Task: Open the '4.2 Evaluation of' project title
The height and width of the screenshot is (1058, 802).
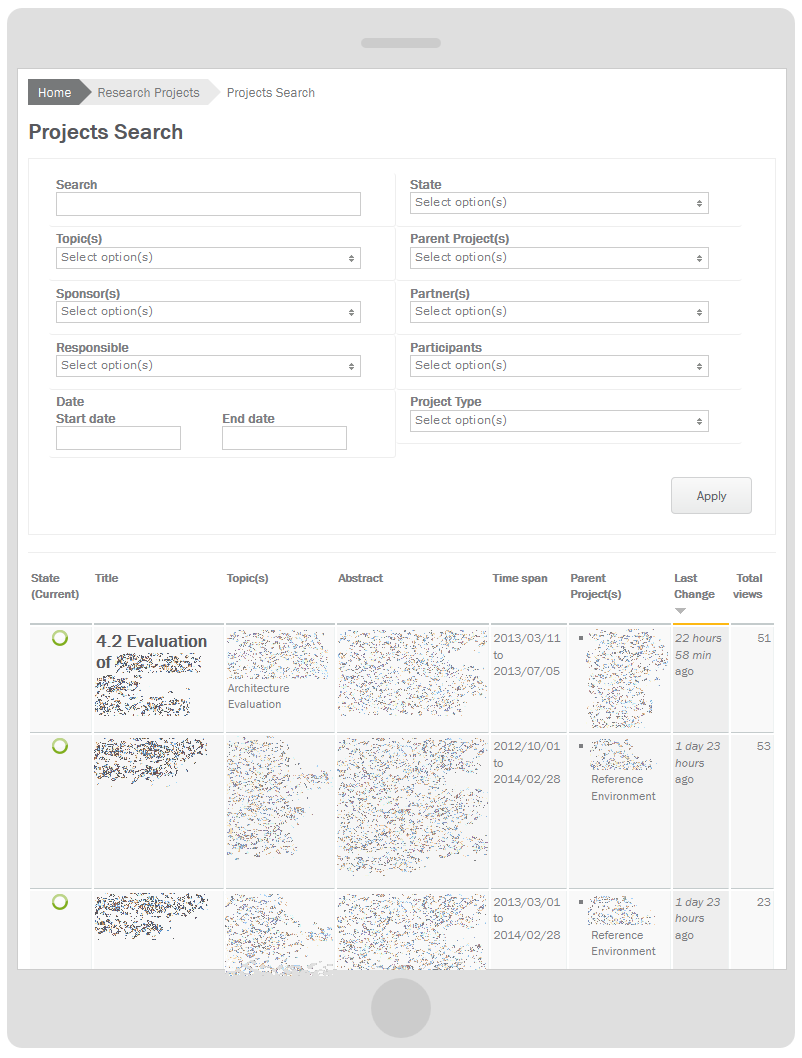Action: 151,652
